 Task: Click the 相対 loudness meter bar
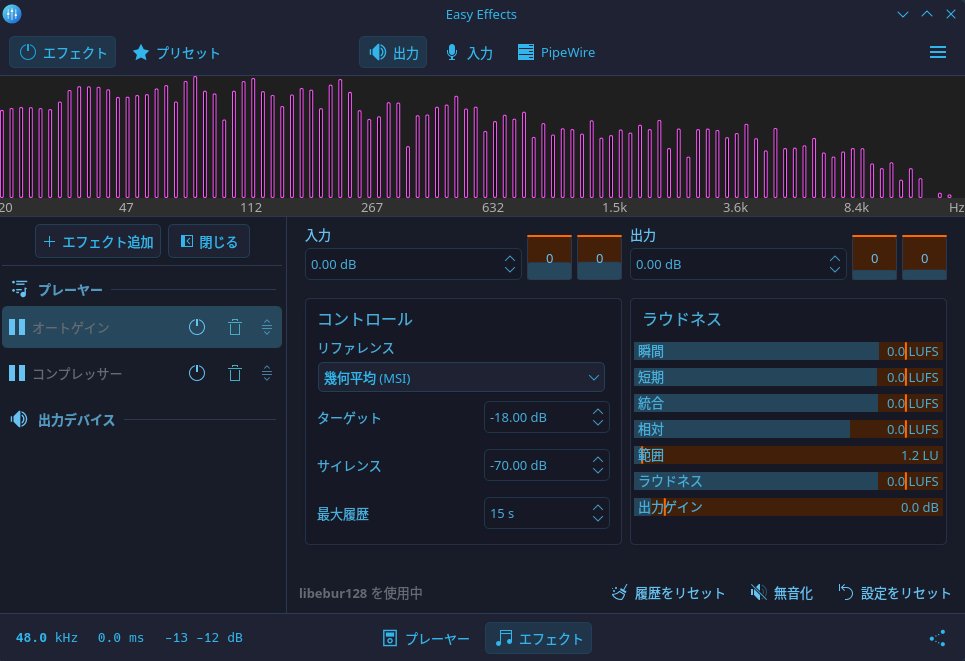pos(788,429)
